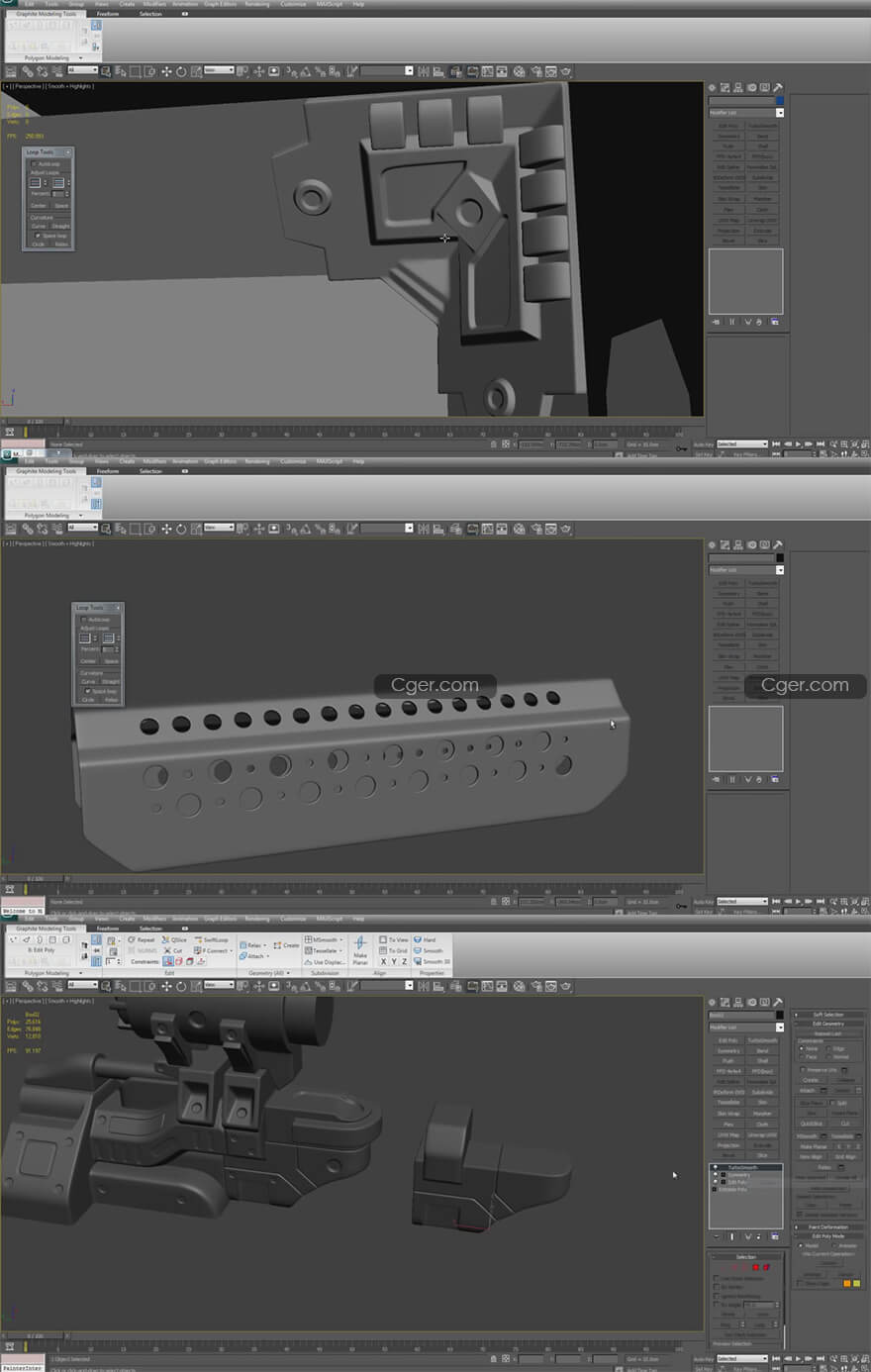Select the Rotate tool in middle screenshot toolbar
Image resolution: width=871 pixels, height=1372 pixels.
(x=181, y=529)
